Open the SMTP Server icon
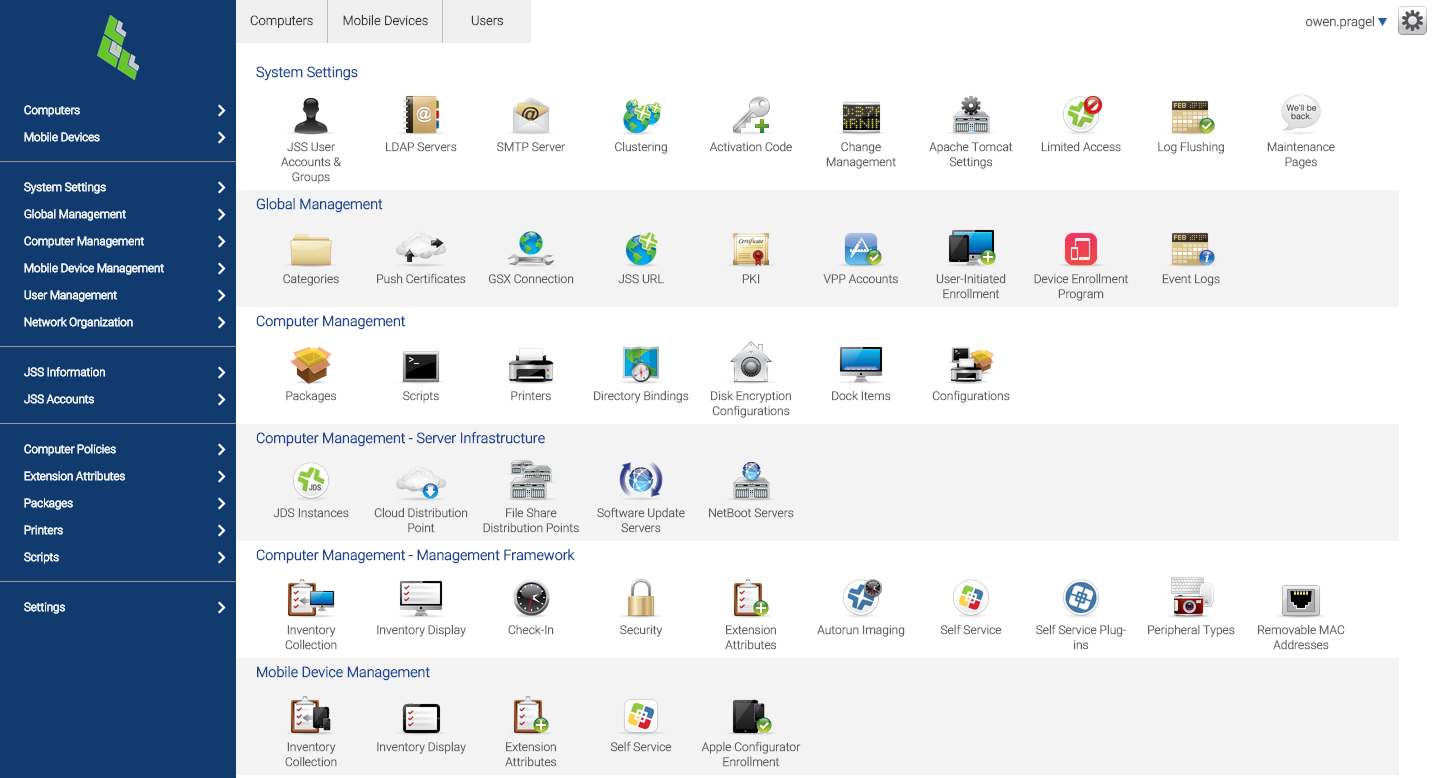The width and height of the screenshot is (1439, 778). [x=531, y=116]
